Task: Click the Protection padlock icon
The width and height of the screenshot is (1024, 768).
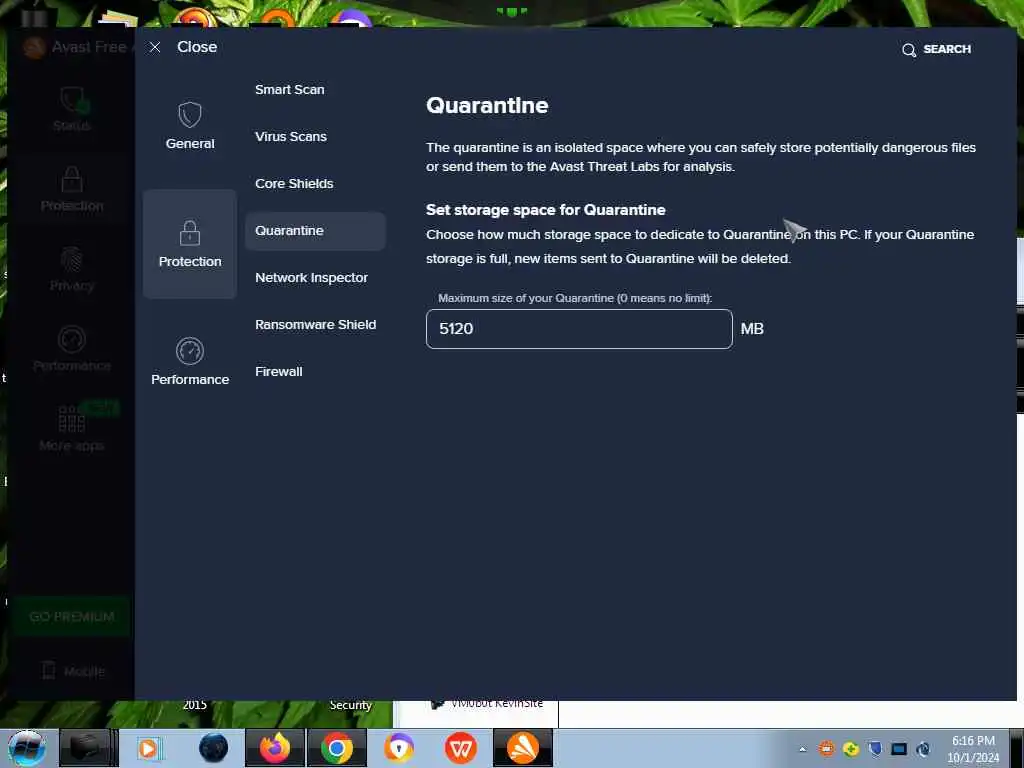Action: [x=190, y=233]
